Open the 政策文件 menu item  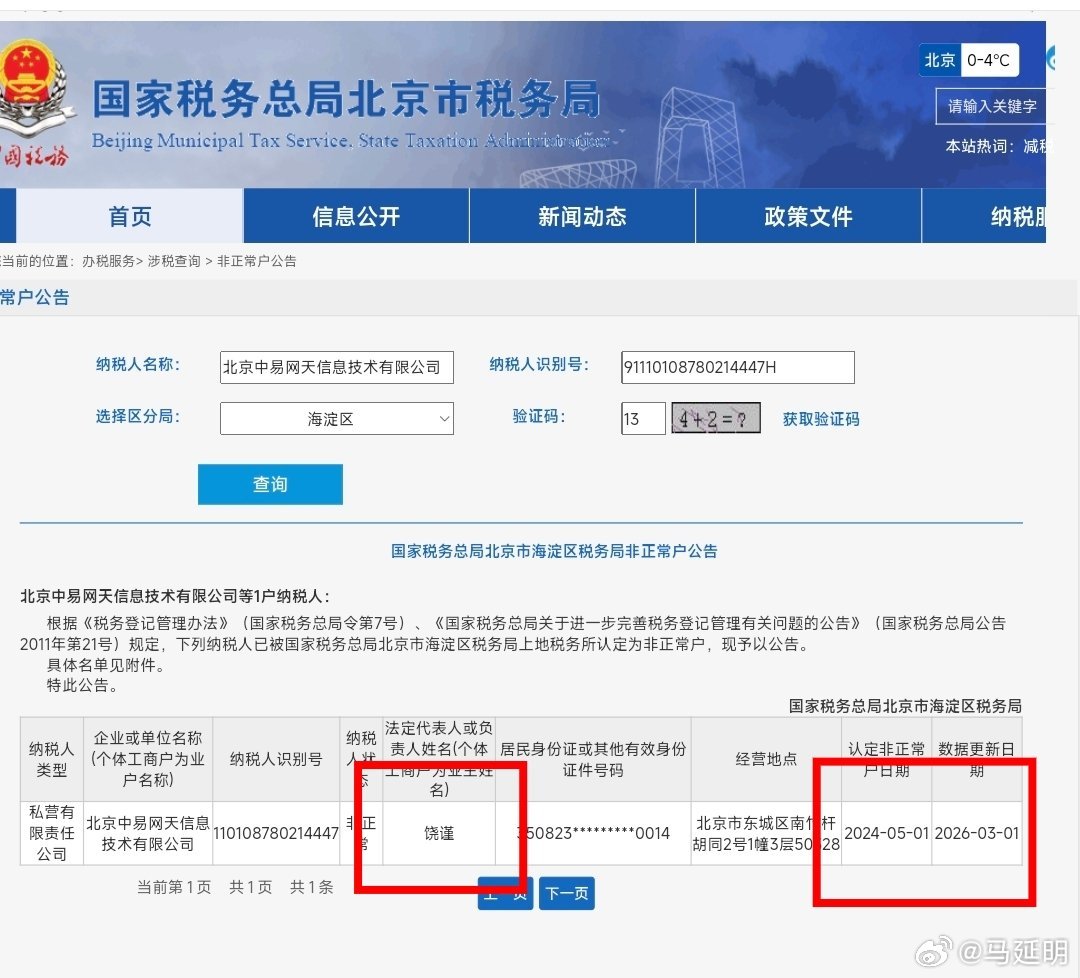click(807, 216)
